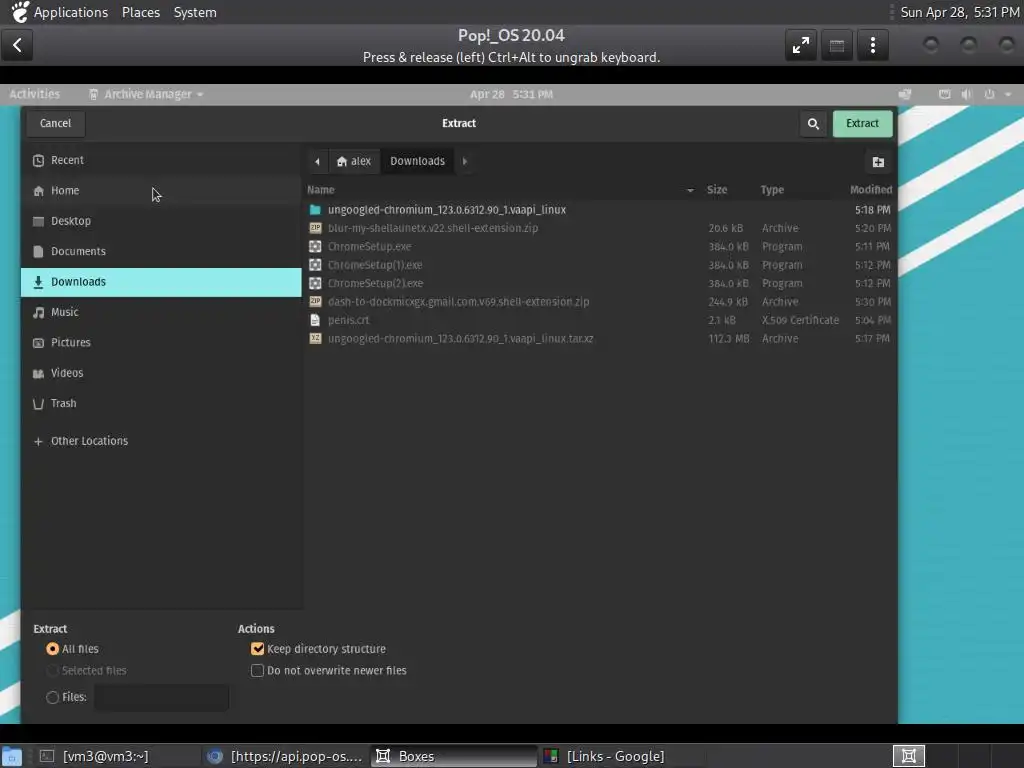Switch to Boxes taskbar item
Screen dimensions: 1024x768
pyautogui.click(x=454, y=756)
